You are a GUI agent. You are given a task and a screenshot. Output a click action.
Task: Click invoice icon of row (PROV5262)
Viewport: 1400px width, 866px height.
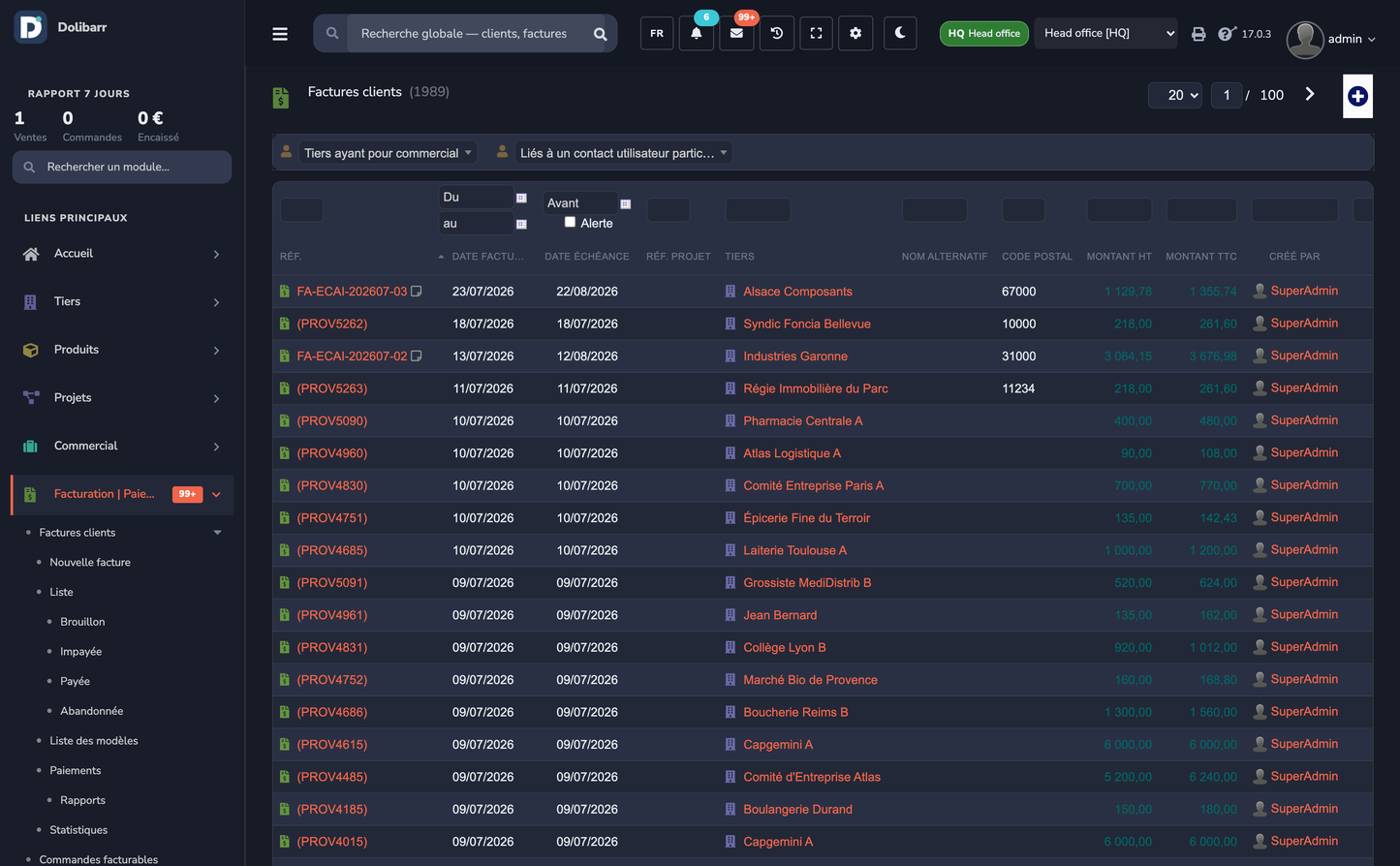(x=285, y=324)
